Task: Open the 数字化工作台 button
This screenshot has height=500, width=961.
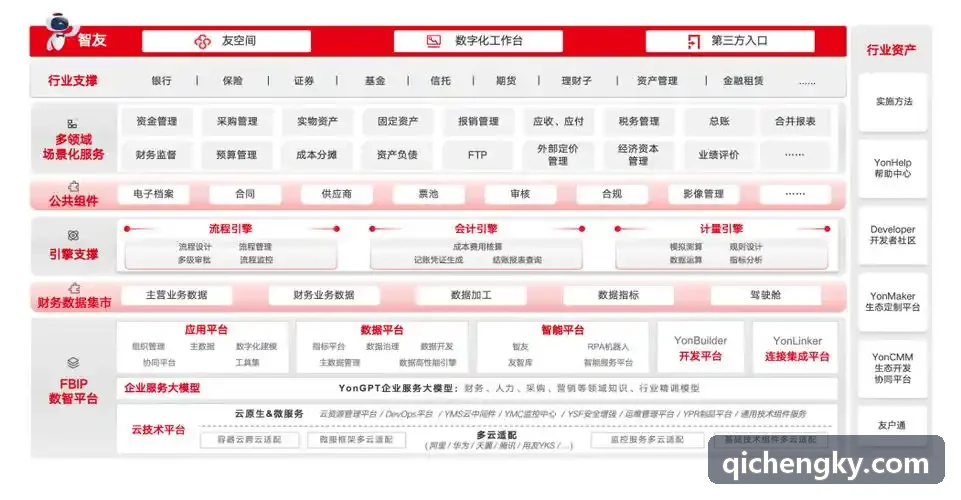Action: pos(478,41)
